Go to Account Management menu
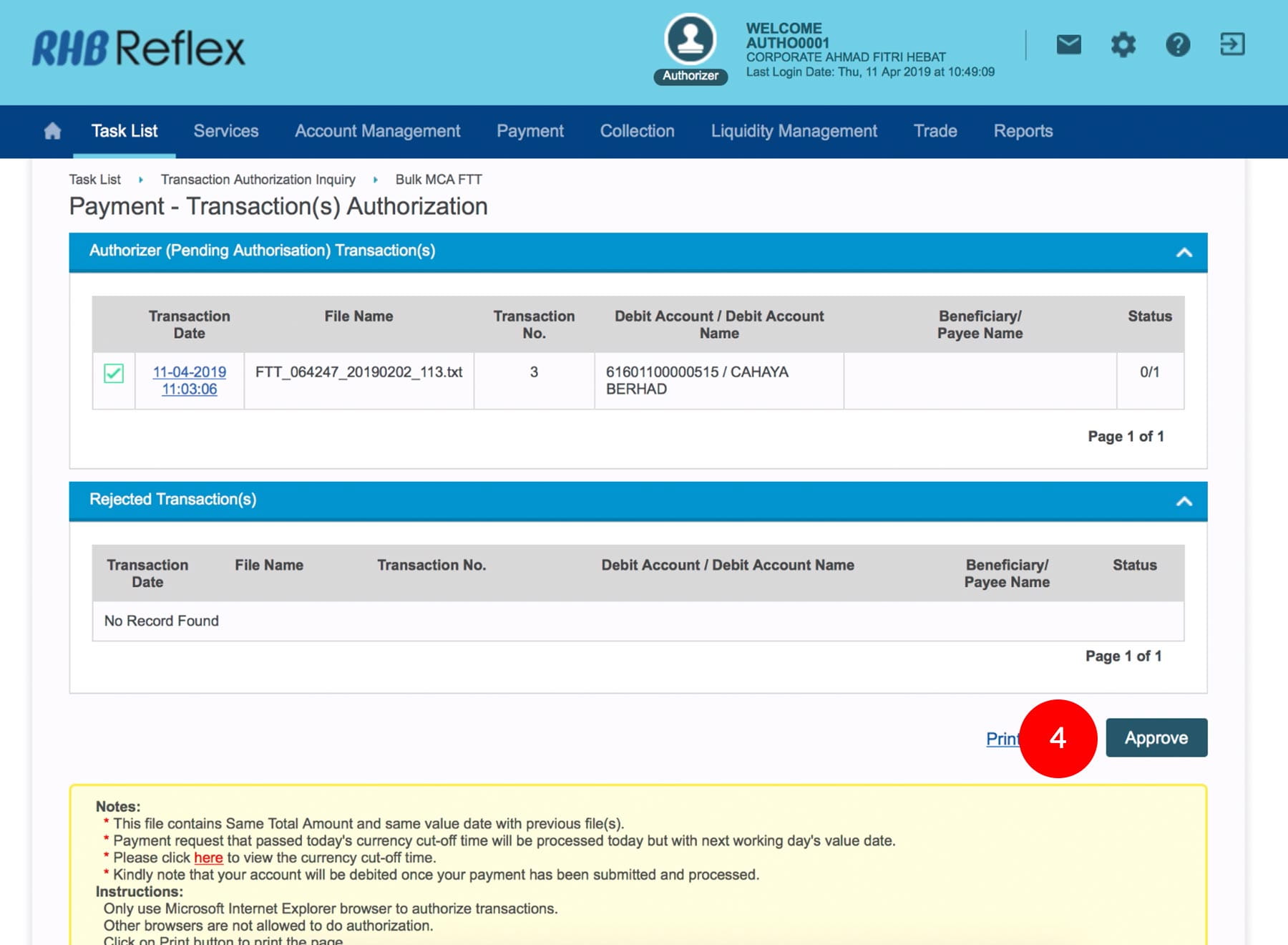The width and height of the screenshot is (1288, 945). click(377, 131)
